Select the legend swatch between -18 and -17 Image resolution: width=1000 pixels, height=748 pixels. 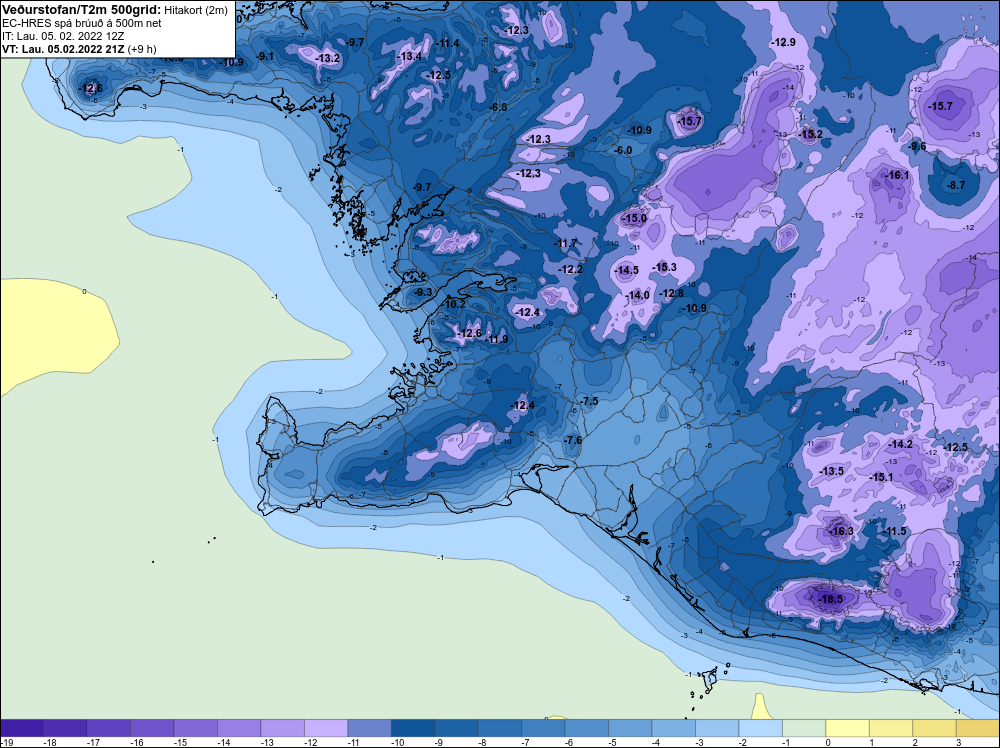point(65,728)
